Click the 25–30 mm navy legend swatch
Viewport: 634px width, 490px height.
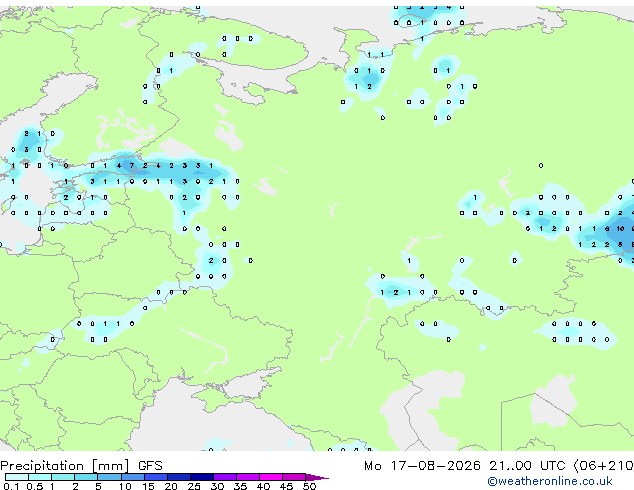[201, 477]
